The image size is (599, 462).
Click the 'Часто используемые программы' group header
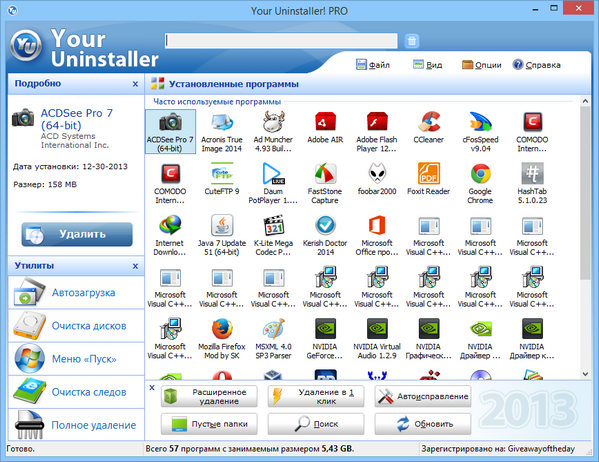click(x=217, y=102)
